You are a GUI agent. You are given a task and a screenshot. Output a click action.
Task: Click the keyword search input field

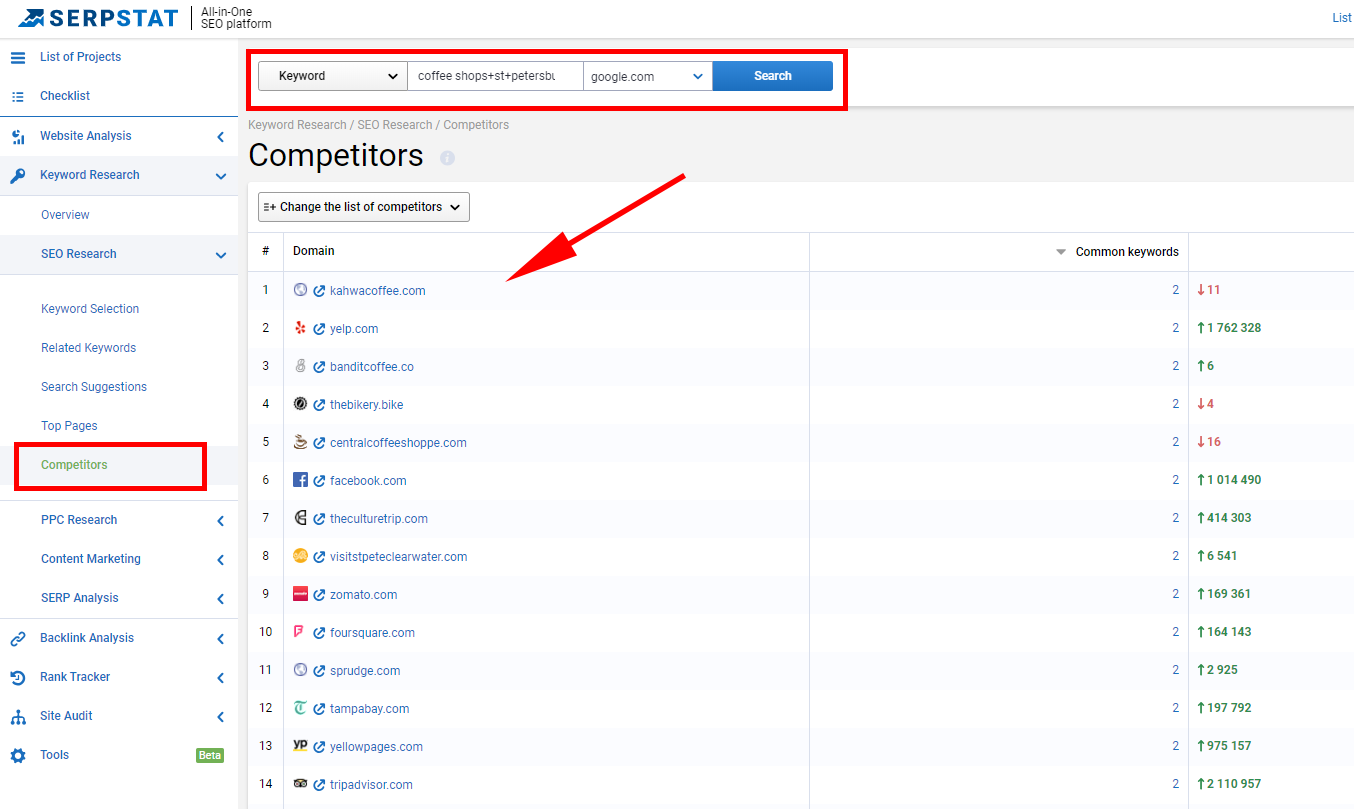494,76
